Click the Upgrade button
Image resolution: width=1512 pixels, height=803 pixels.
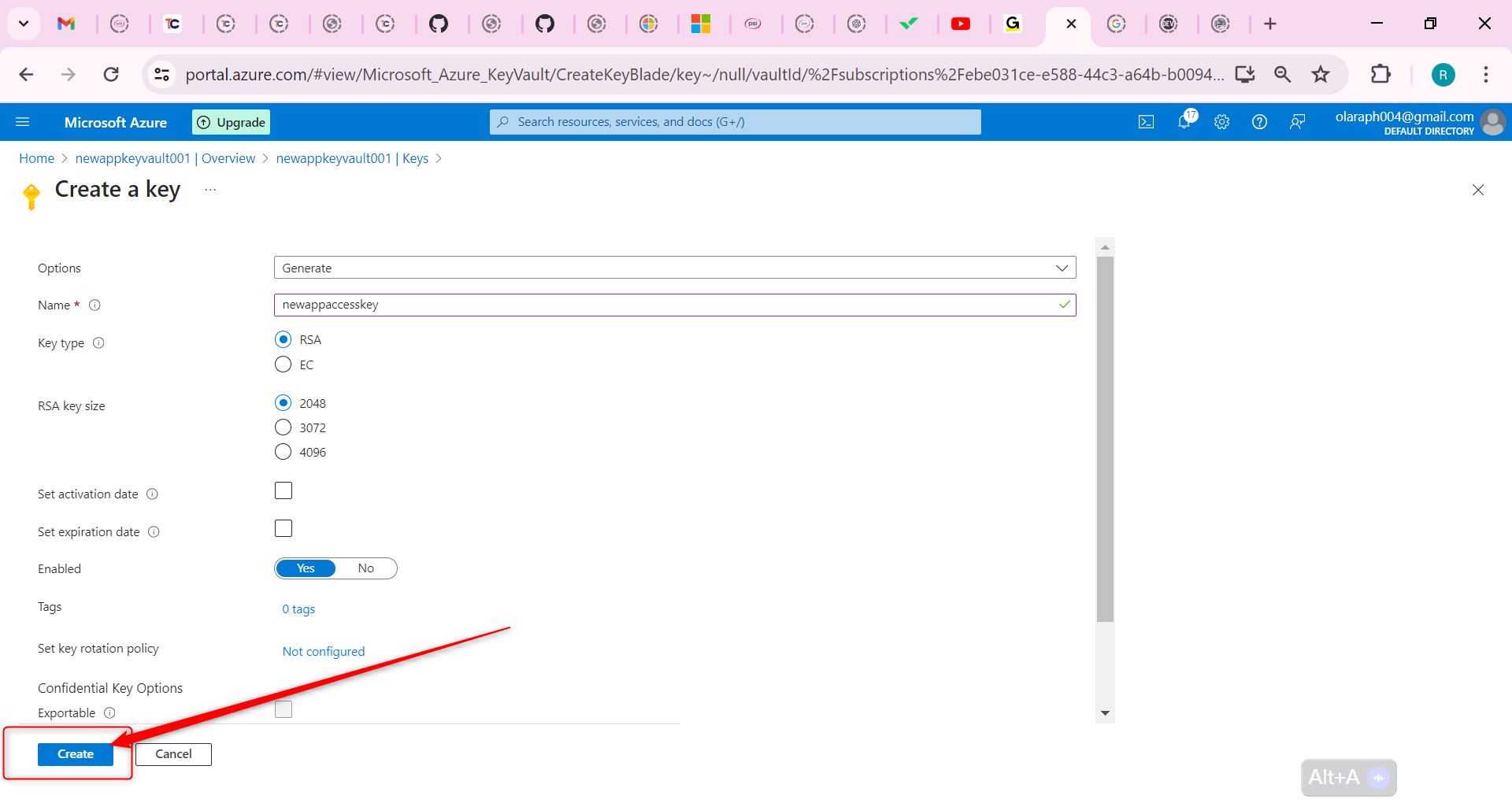click(x=232, y=122)
